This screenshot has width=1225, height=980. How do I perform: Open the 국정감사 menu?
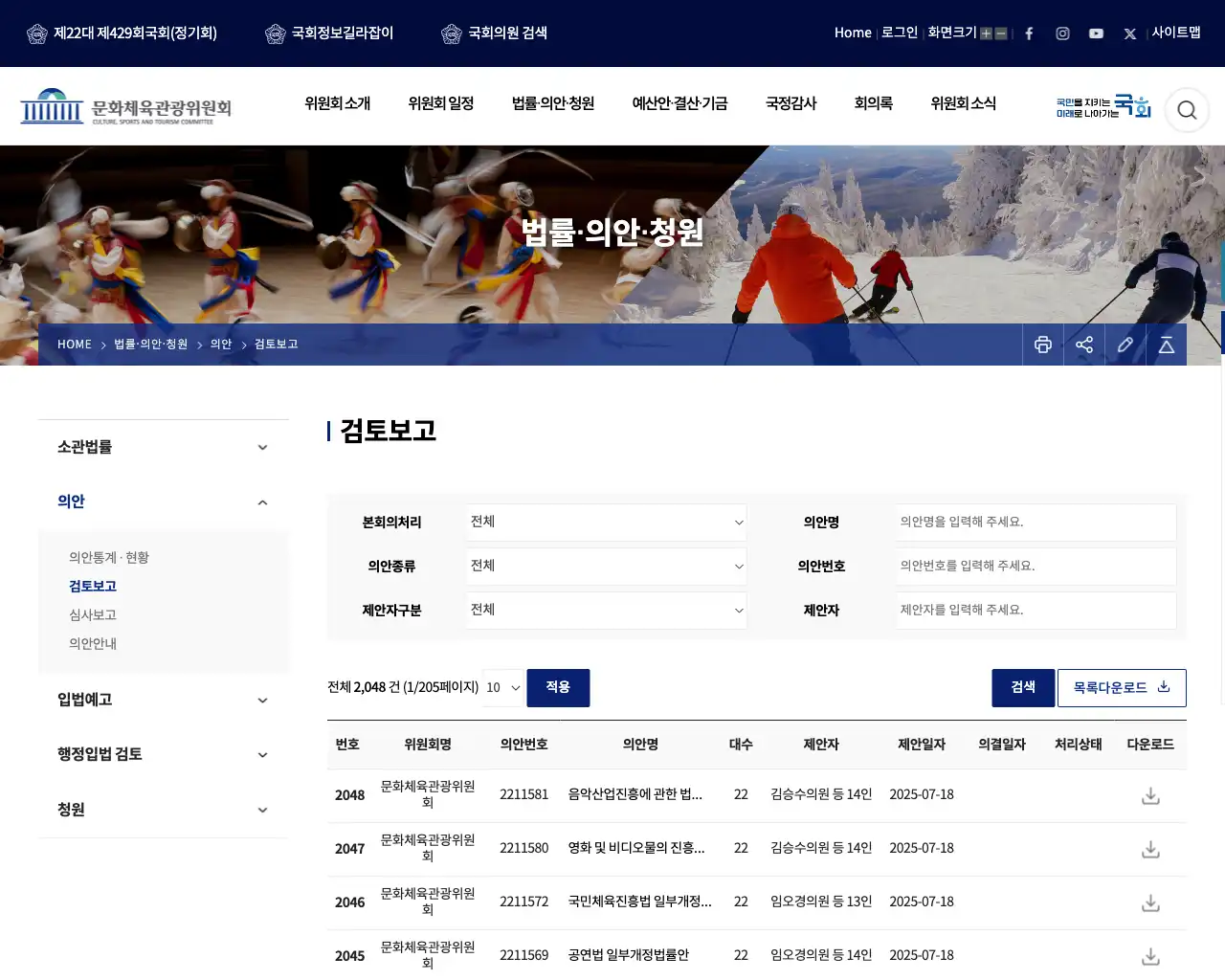click(x=791, y=103)
